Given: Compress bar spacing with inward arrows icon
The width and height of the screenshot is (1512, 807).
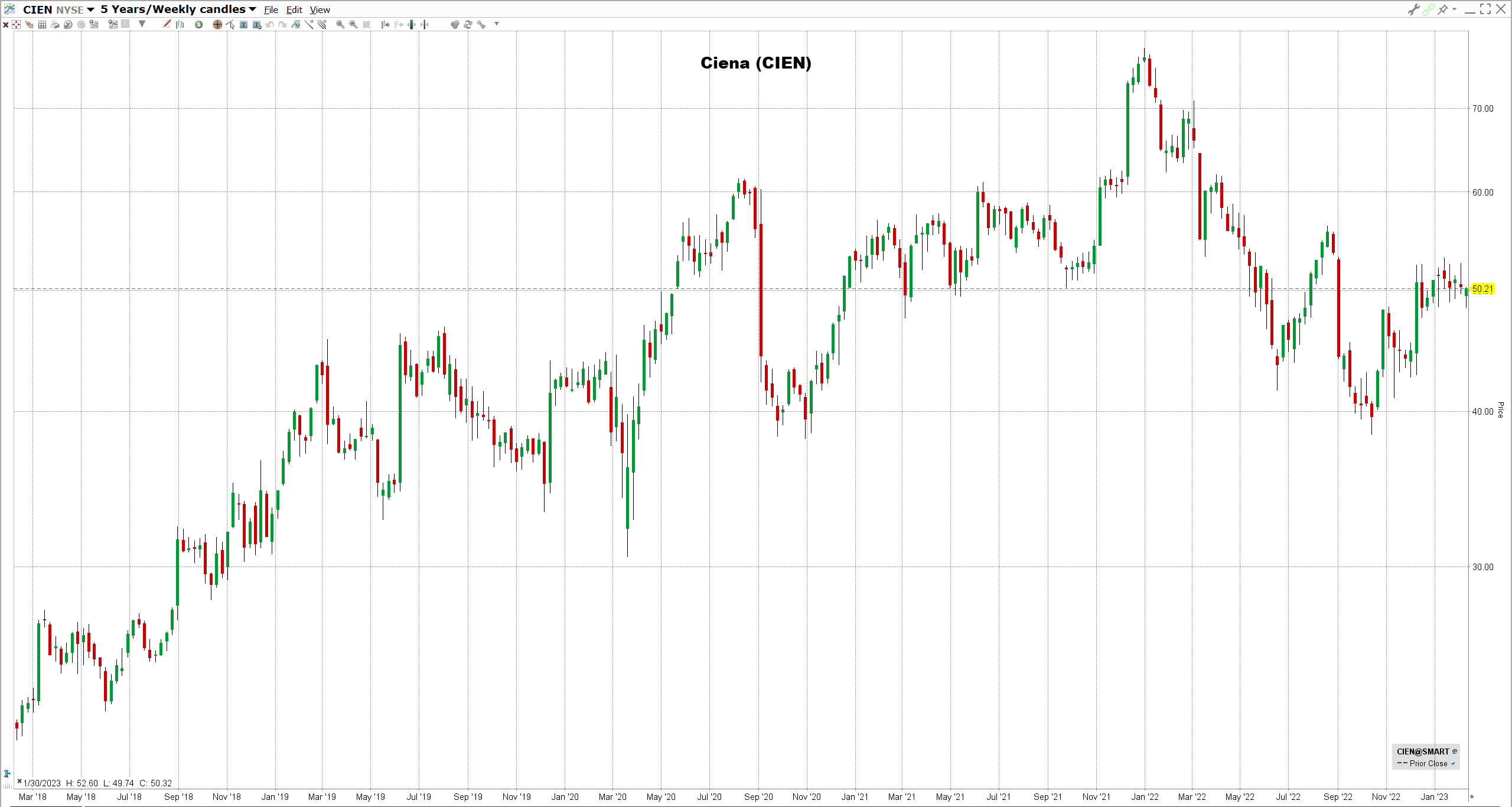Looking at the screenshot, I should tap(425, 24).
